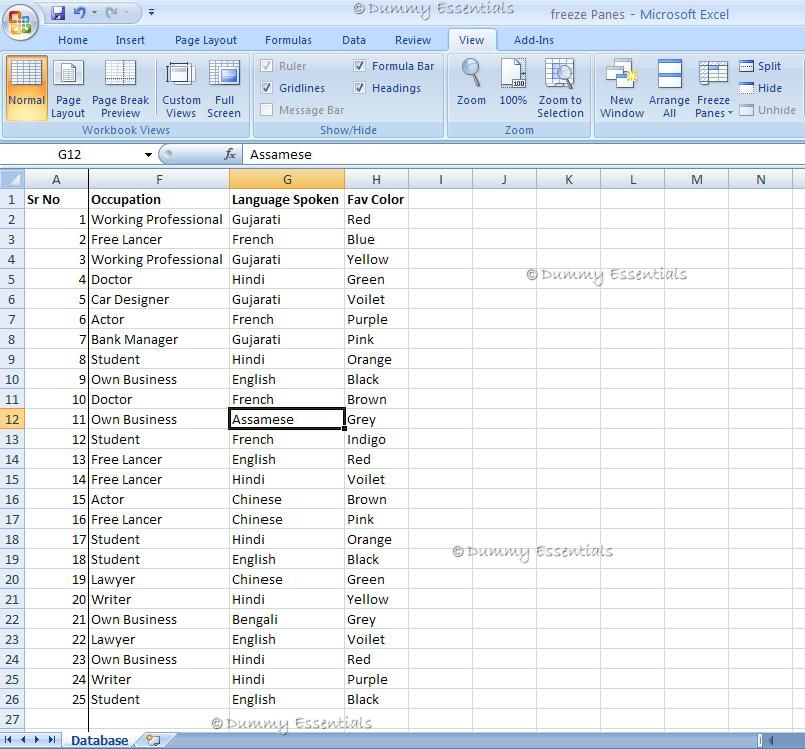Select the Fav Color header cell
This screenshot has height=749, width=805.
pyautogui.click(x=376, y=199)
